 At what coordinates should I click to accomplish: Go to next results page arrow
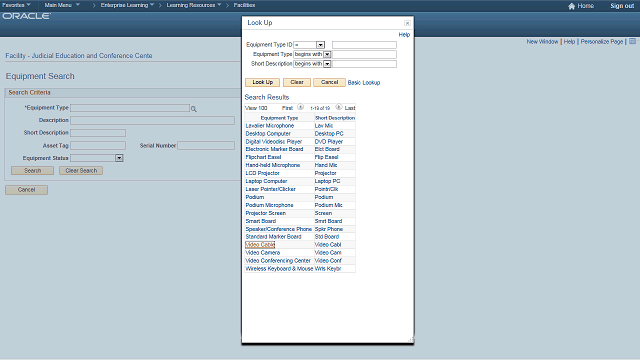click(x=338, y=107)
